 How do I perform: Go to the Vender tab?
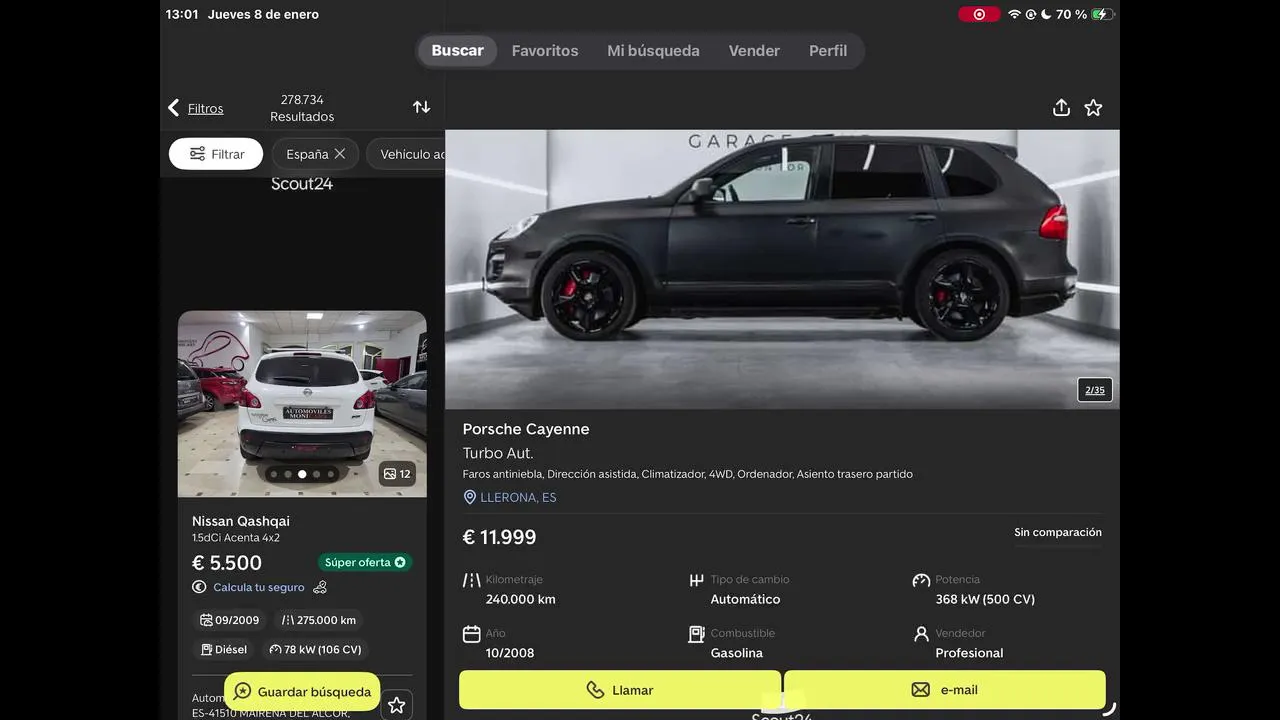coord(754,51)
